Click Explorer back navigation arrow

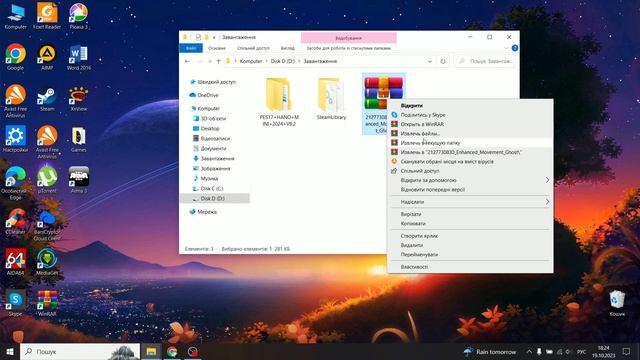point(187,61)
